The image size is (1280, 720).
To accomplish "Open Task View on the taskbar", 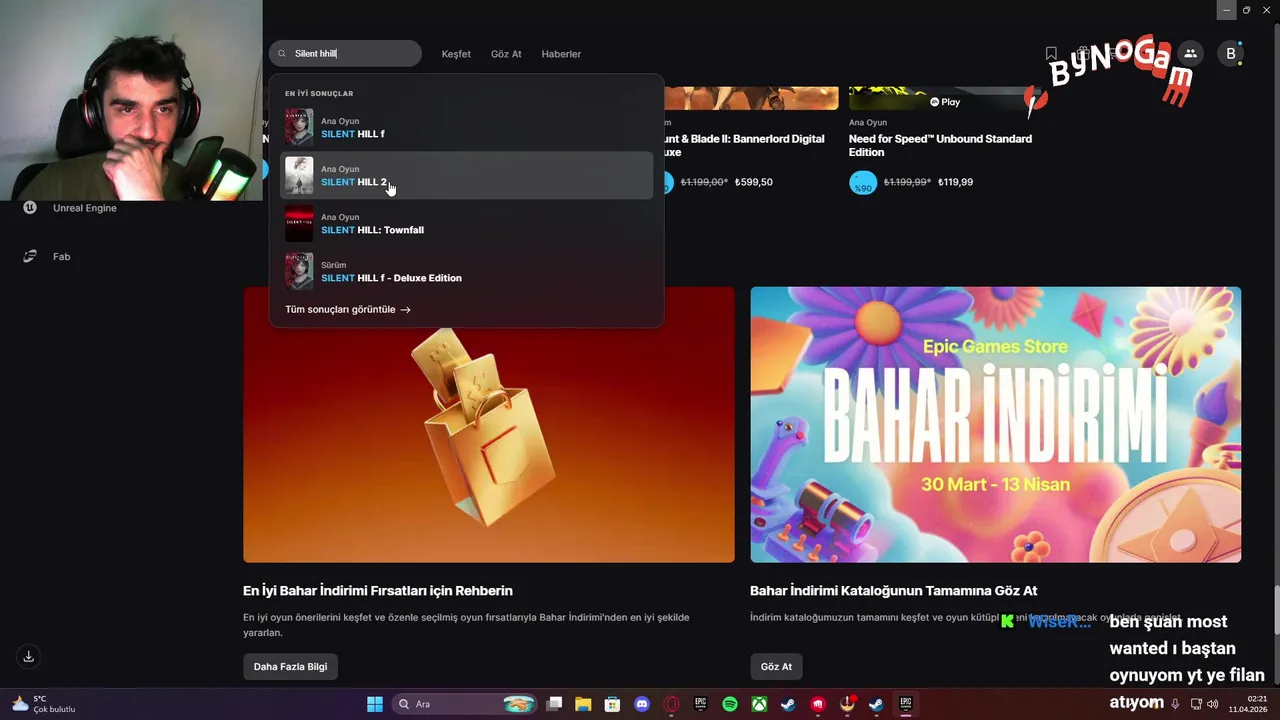I will tap(554, 704).
